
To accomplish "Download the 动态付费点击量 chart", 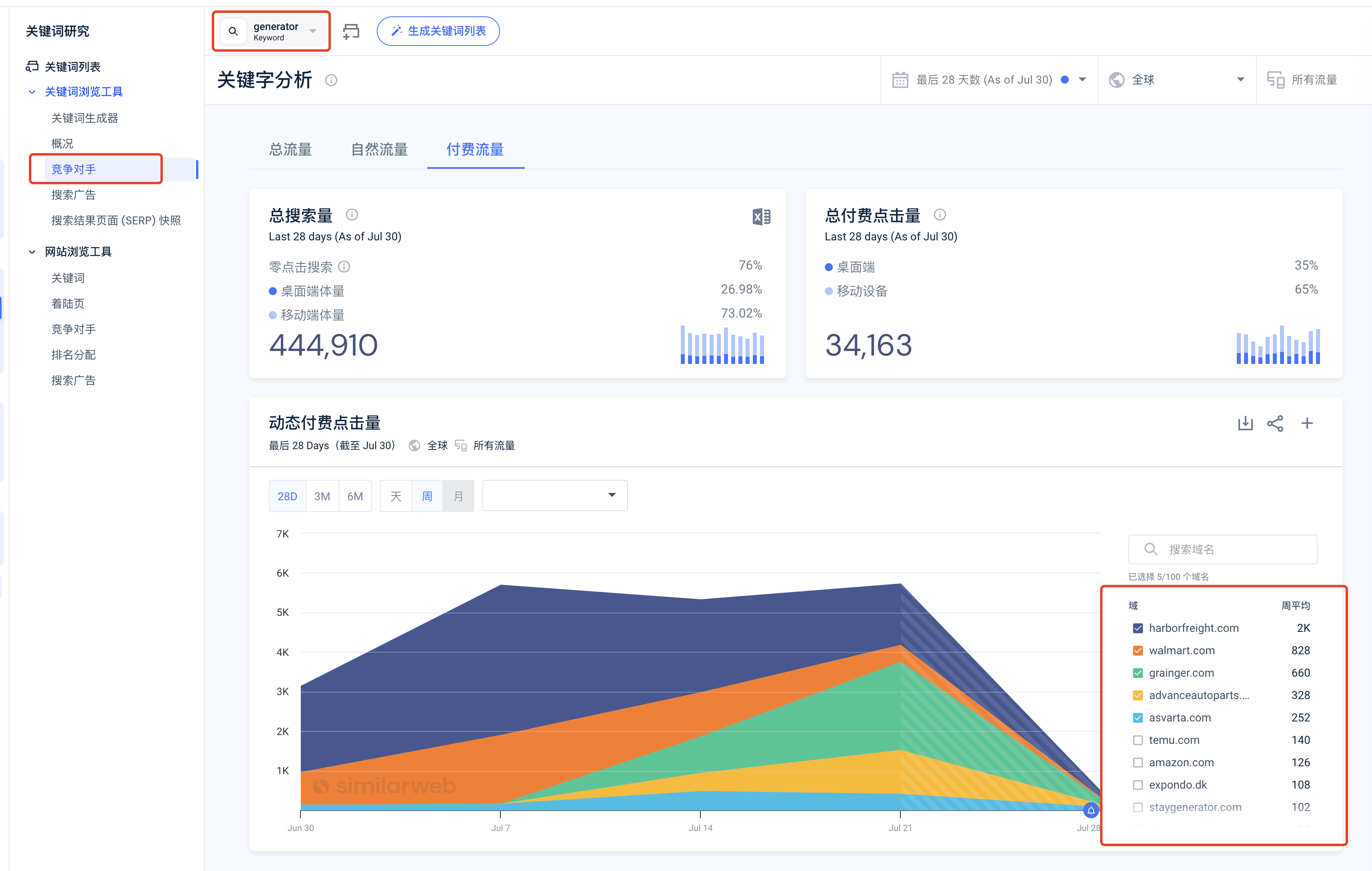I will click(1246, 423).
